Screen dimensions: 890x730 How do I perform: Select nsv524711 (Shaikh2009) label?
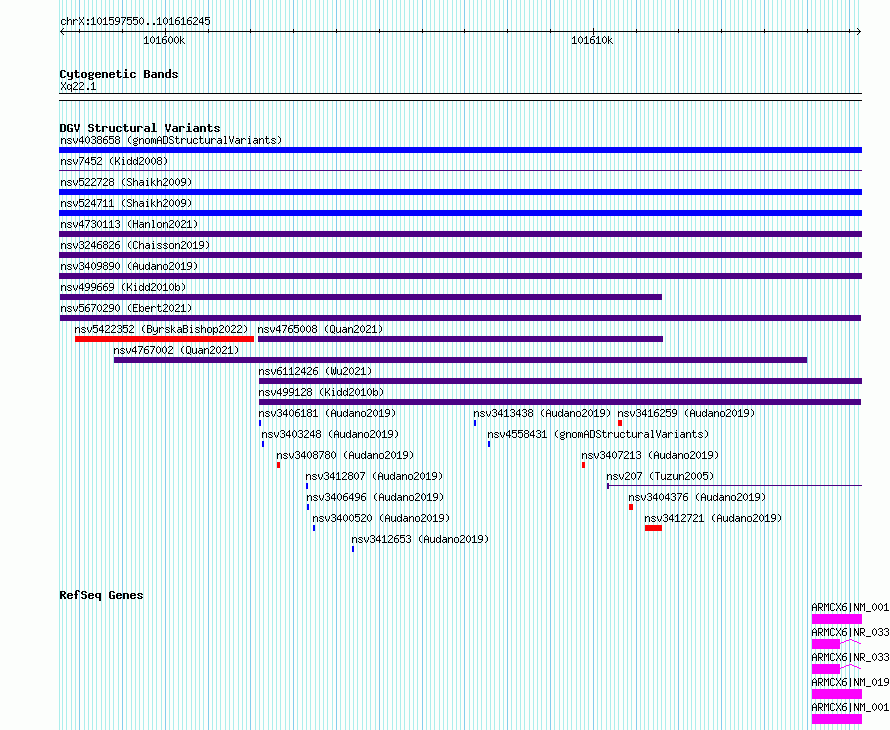[x=126, y=203]
